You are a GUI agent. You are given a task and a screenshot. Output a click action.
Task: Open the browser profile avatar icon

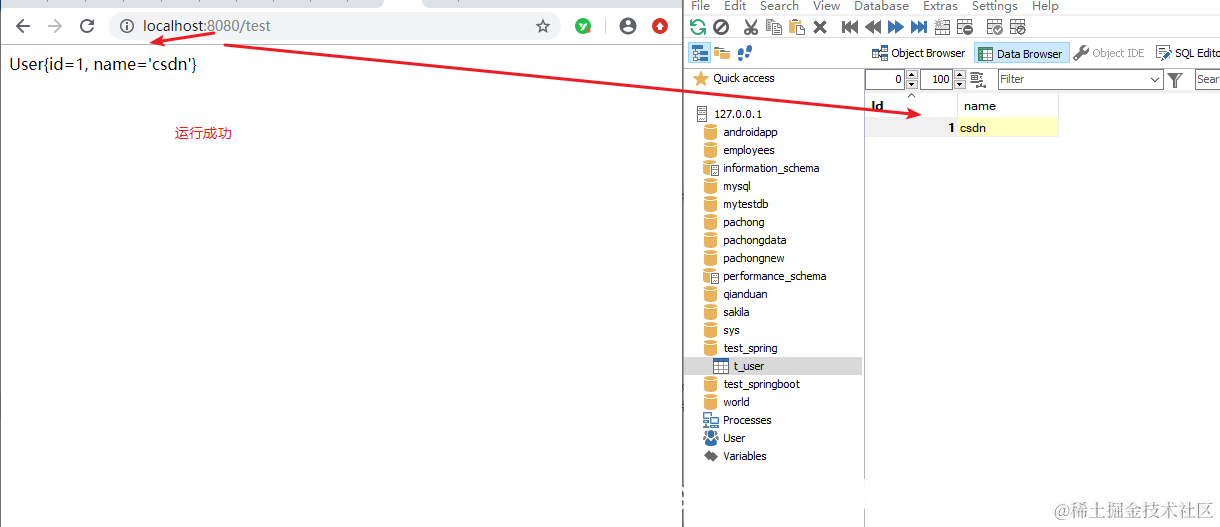[x=627, y=26]
